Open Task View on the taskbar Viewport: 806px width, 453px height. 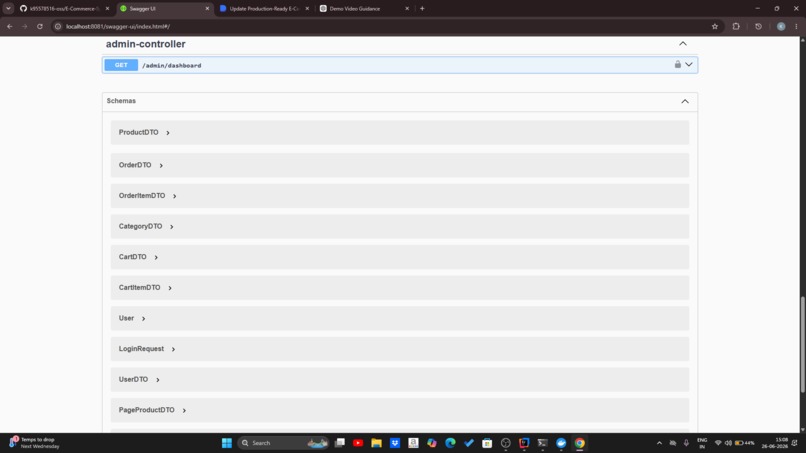[x=340, y=443]
